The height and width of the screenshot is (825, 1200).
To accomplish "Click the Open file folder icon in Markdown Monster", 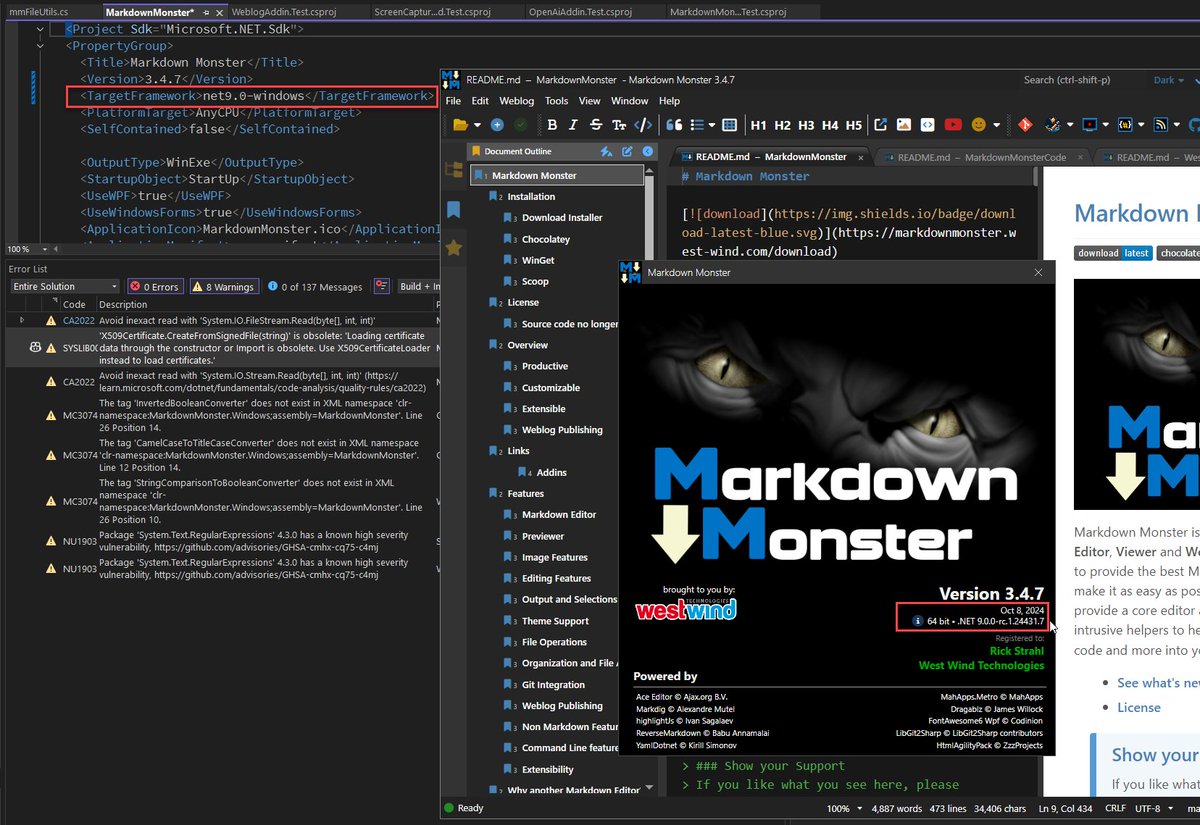I will pyautogui.click(x=460, y=125).
